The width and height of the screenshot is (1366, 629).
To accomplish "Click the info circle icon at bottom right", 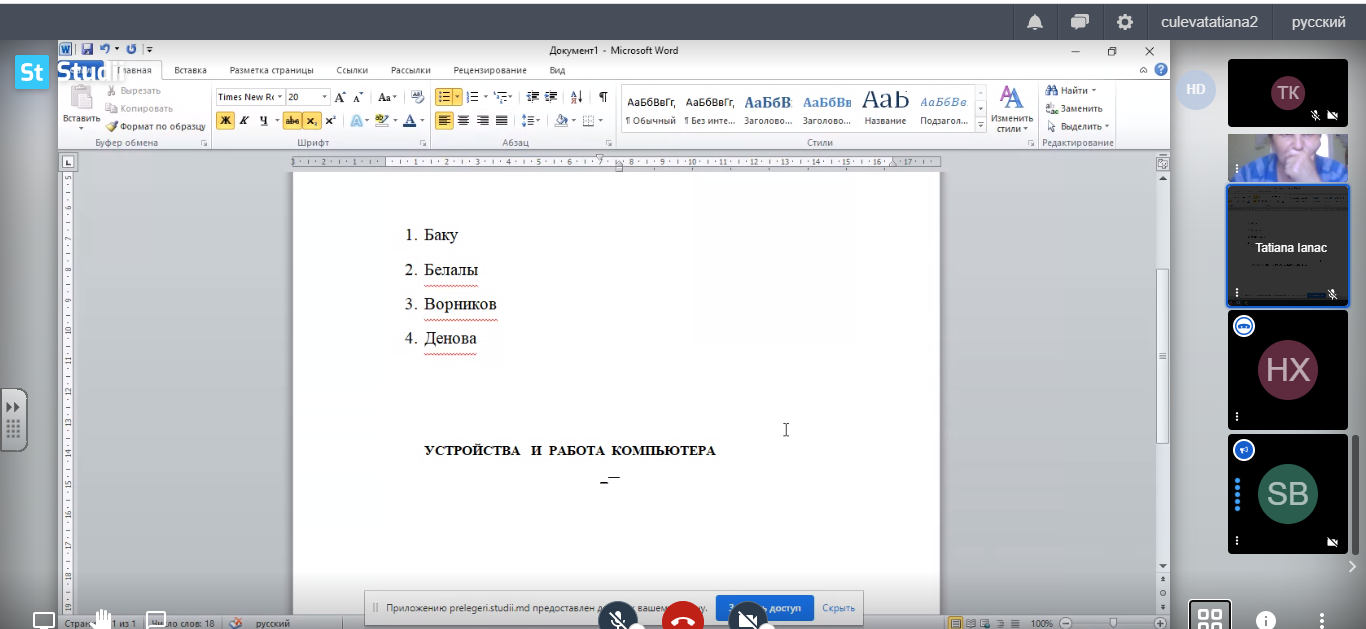I will point(1266,620).
